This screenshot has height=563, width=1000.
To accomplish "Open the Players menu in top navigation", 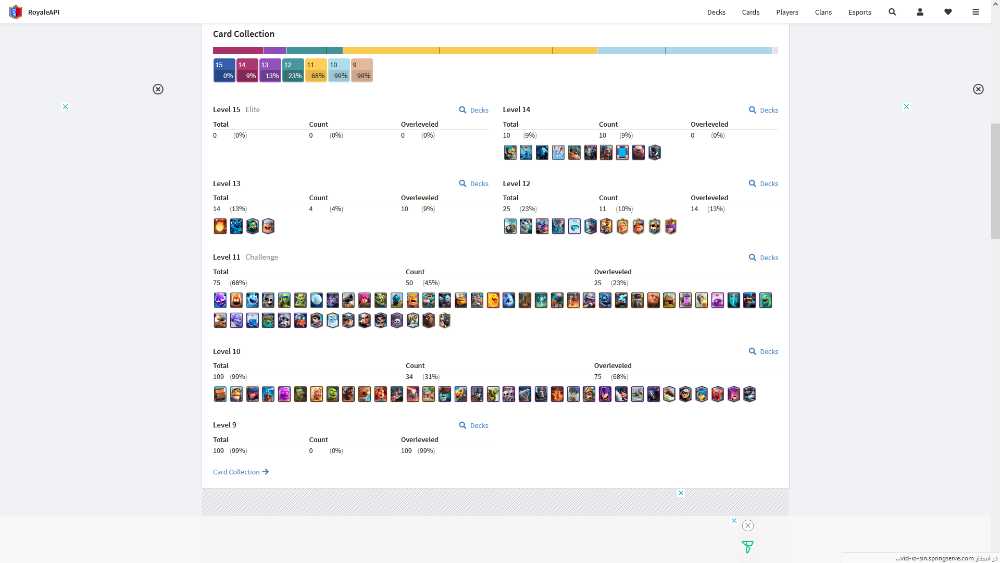I will (787, 12).
